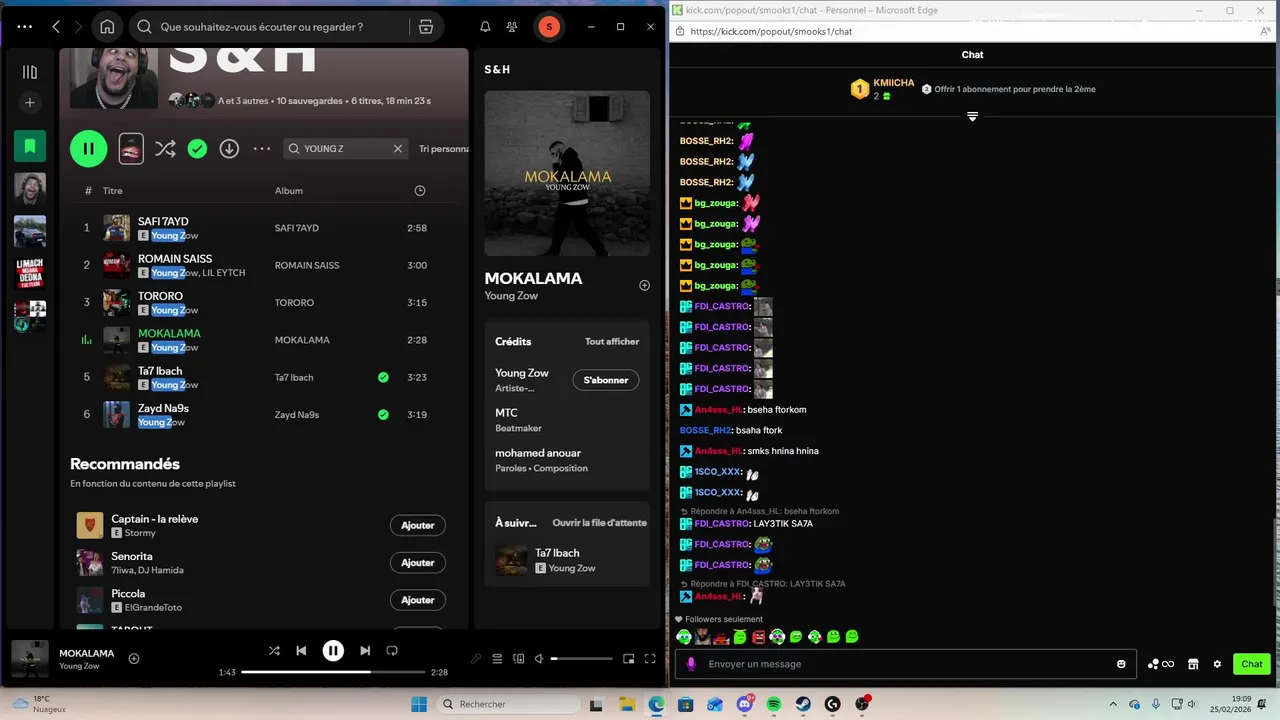The width and height of the screenshot is (1280, 720).
Task: Open the Spotify miniplayer
Action: pos(629,659)
